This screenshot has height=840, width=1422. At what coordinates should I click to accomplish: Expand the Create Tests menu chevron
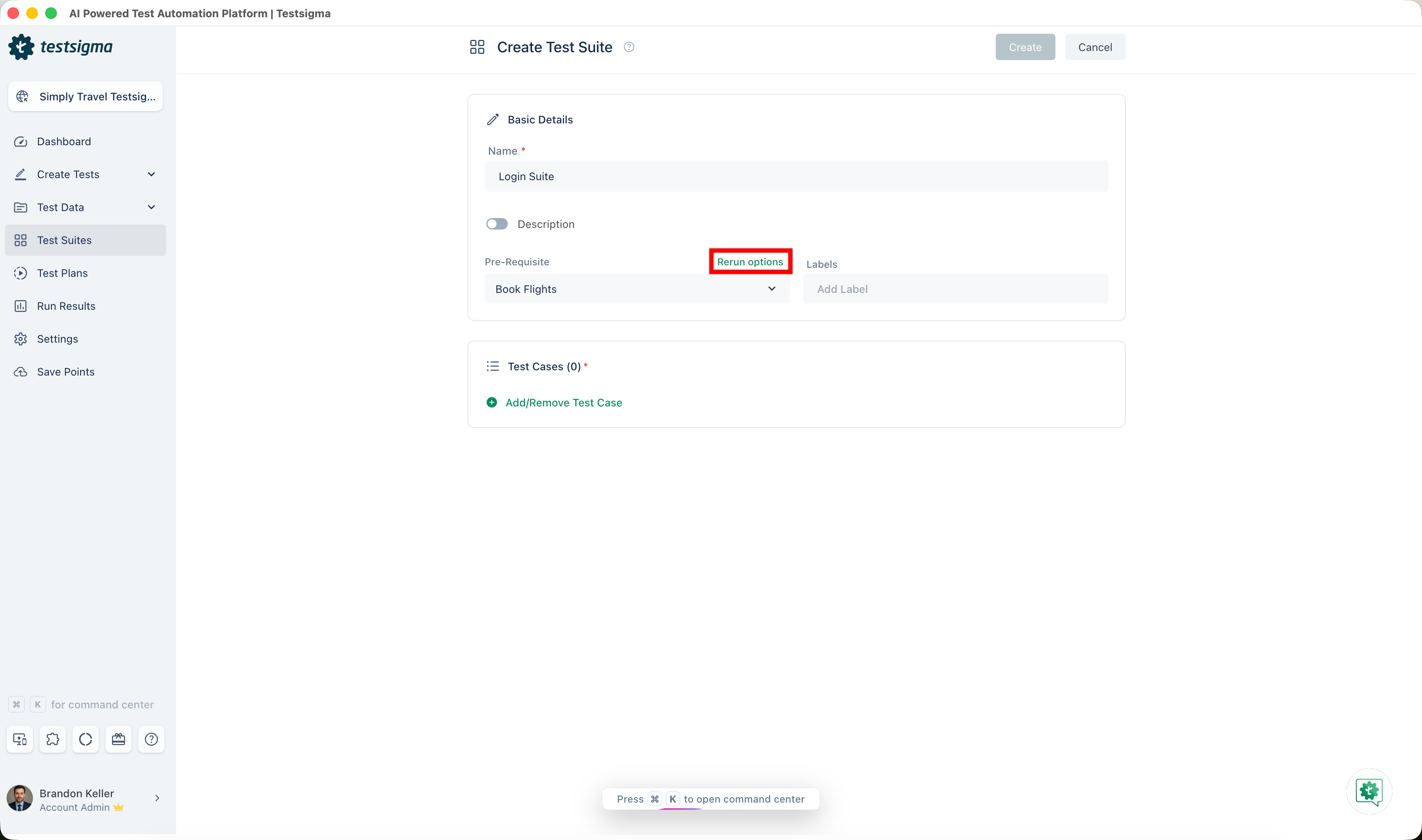(151, 174)
